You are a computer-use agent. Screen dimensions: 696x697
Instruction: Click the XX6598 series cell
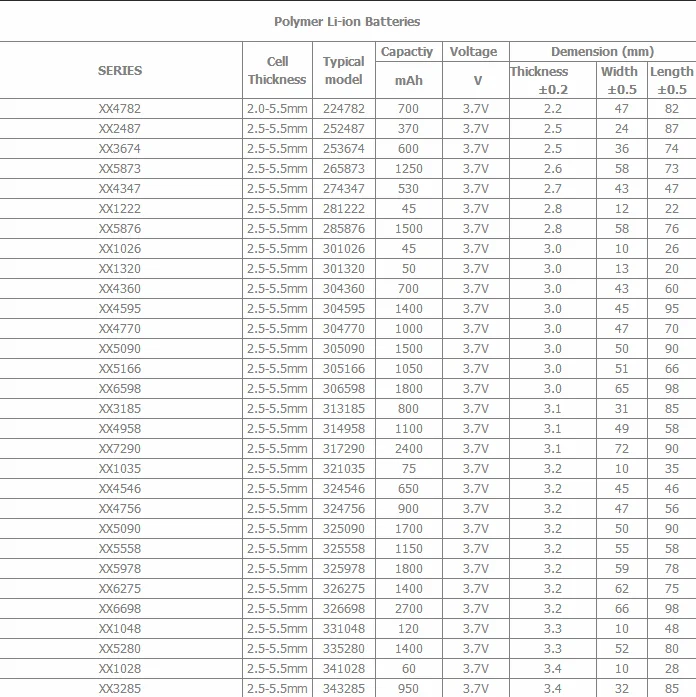tap(120, 389)
